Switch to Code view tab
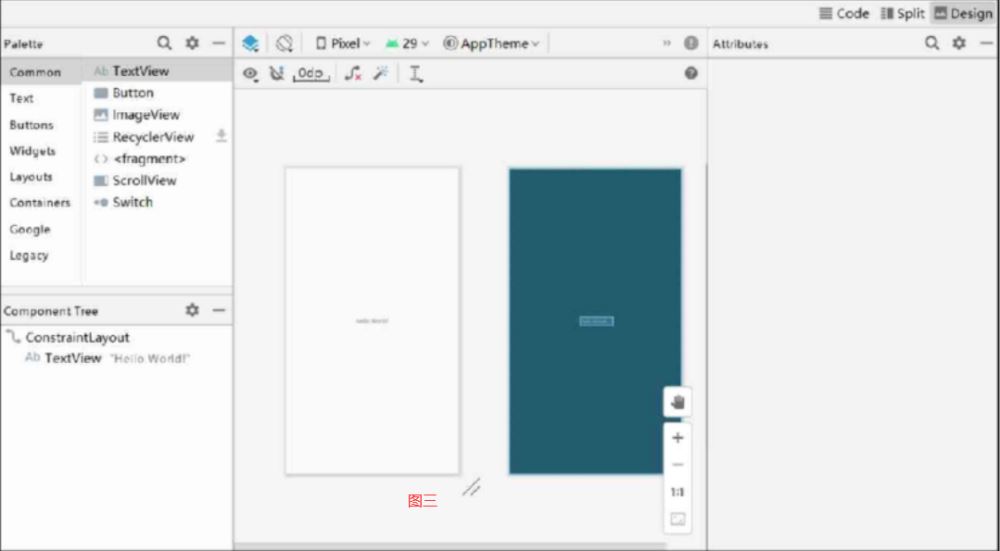The image size is (1000, 551). (x=844, y=13)
